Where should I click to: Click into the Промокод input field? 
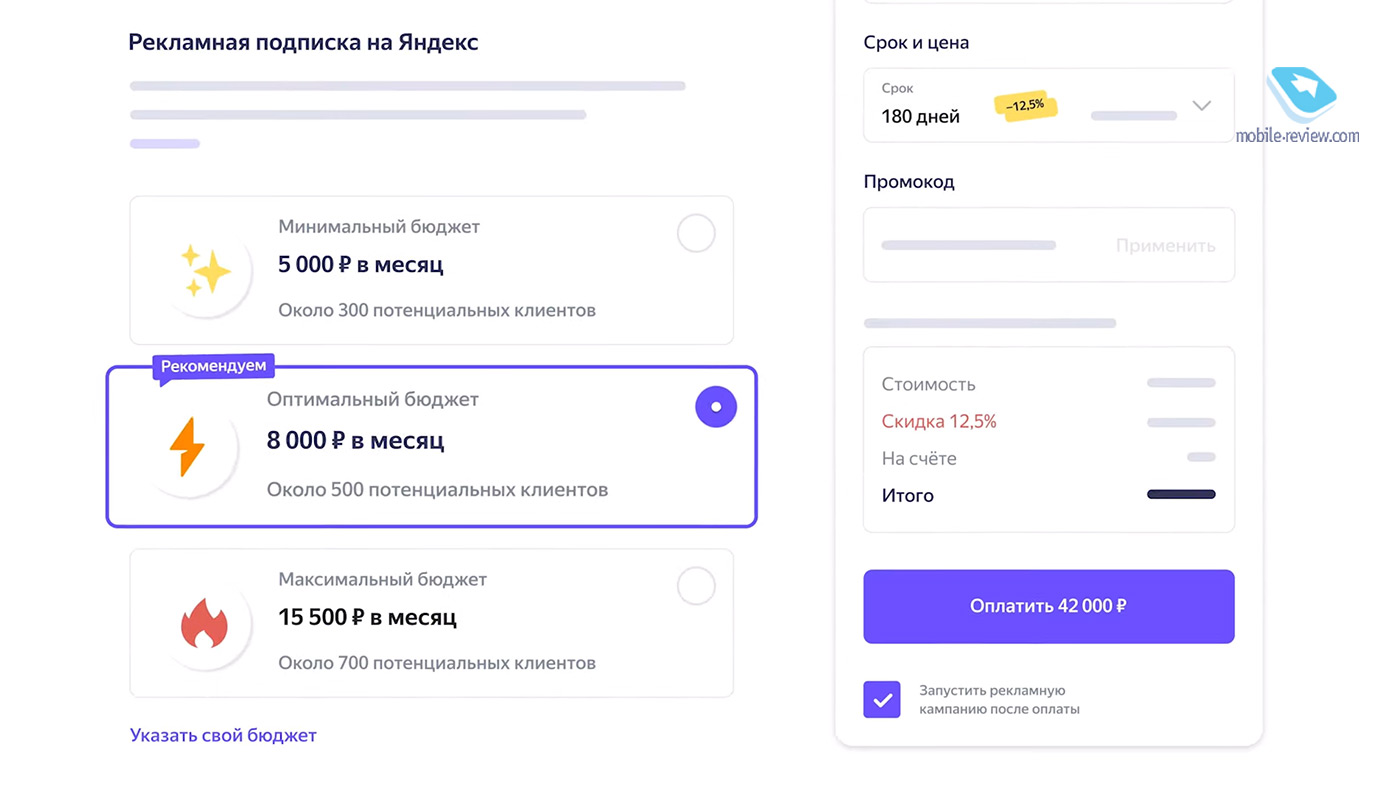tap(1049, 245)
